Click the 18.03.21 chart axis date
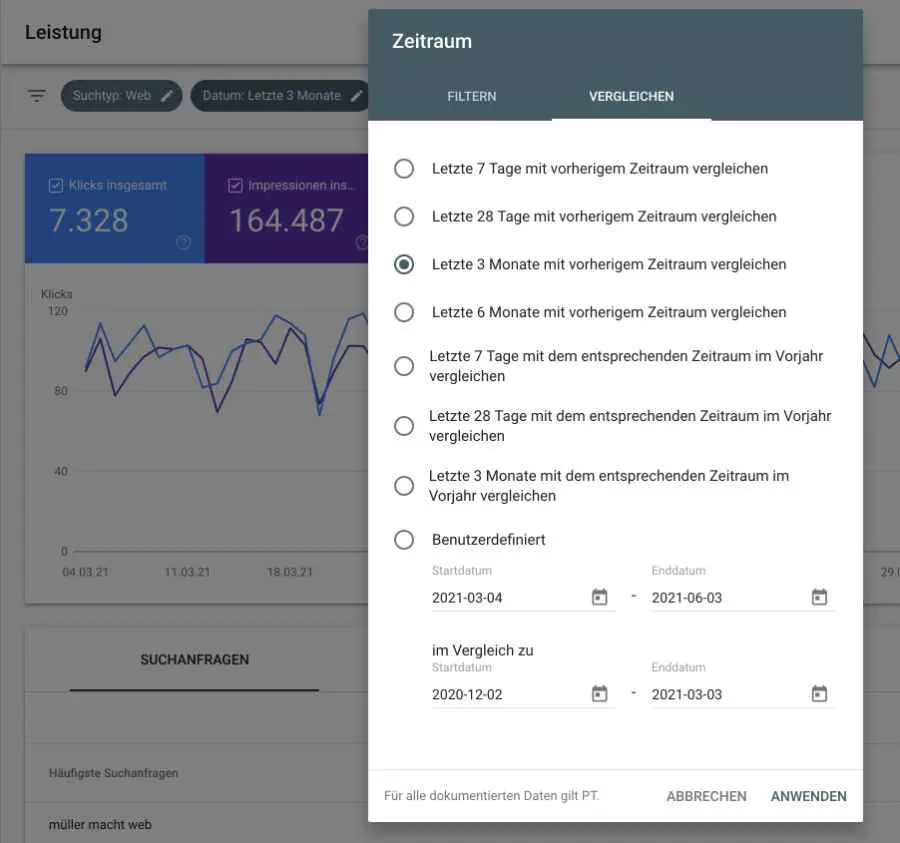900x843 pixels. pos(290,572)
